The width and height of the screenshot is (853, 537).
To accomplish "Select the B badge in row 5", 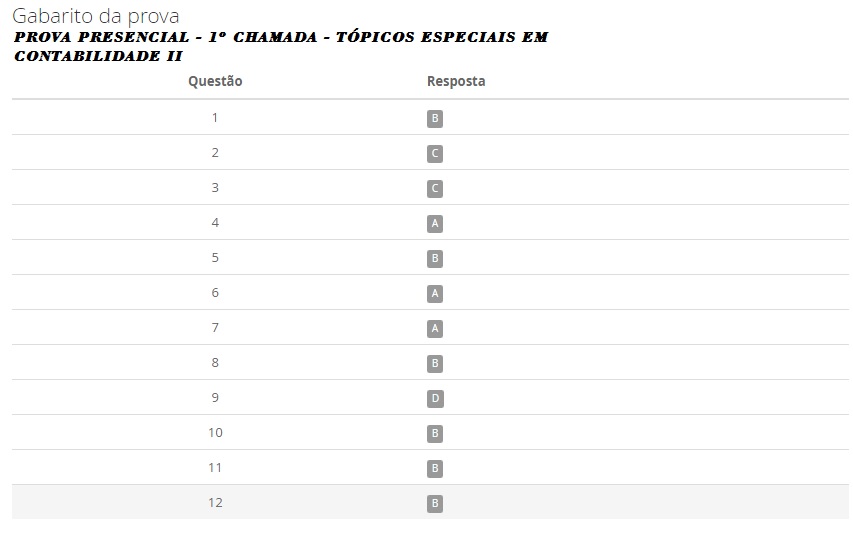I will click(x=435, y=259).
